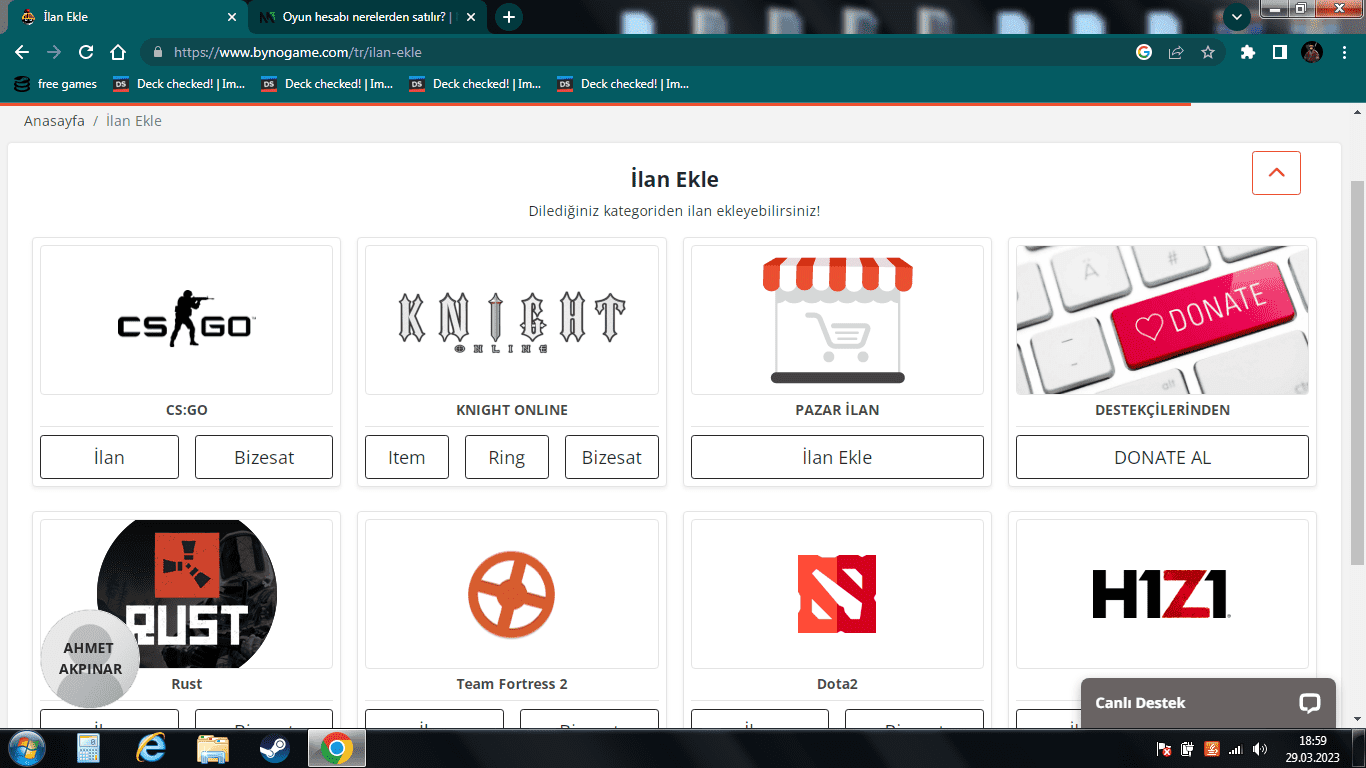Viewport: 1366px width, 768px height.
Task: Click the Anasayfa breadcrumb link
Action: [x=54, y=121]
